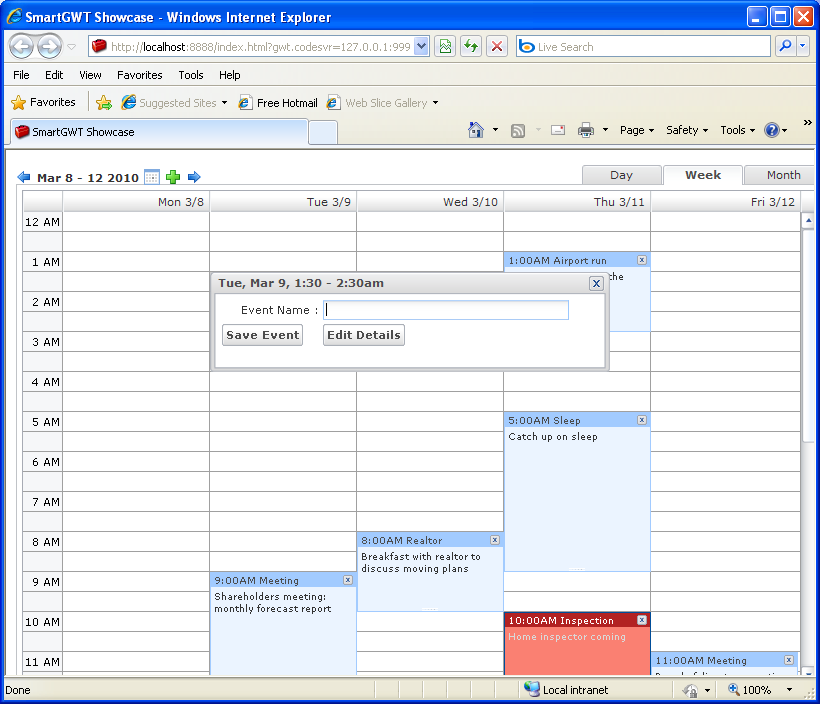The width and height of the screenshot is (820, 704).
Task: Remove the 11:00AM Meeting event
Action: point(789,660)
